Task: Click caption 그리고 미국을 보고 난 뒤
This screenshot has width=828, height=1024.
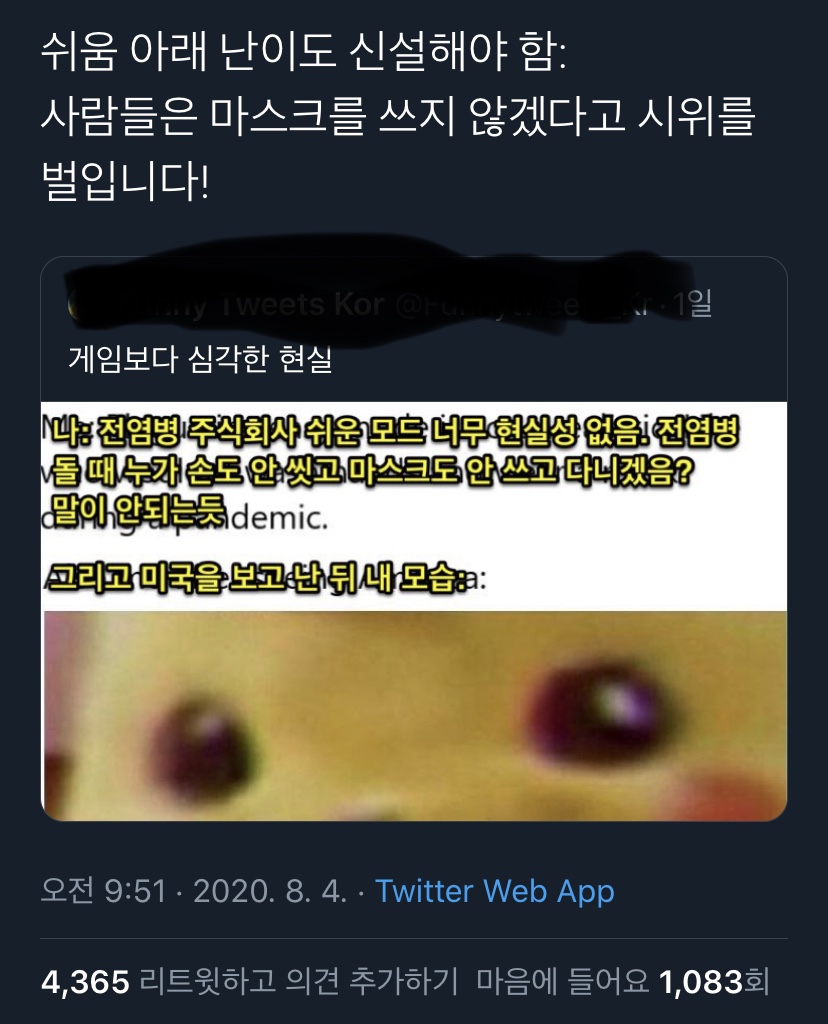Action: 257,578
